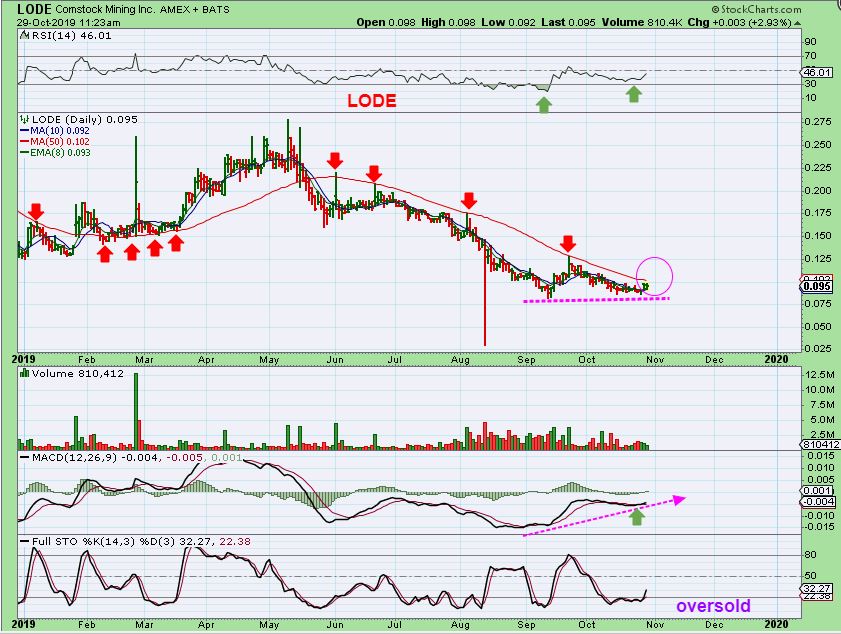Click the EMA(8) 0.093 legend text
The width and height of the screenshot is (841, 634).
pyautogui.click(x=60, y=152)
